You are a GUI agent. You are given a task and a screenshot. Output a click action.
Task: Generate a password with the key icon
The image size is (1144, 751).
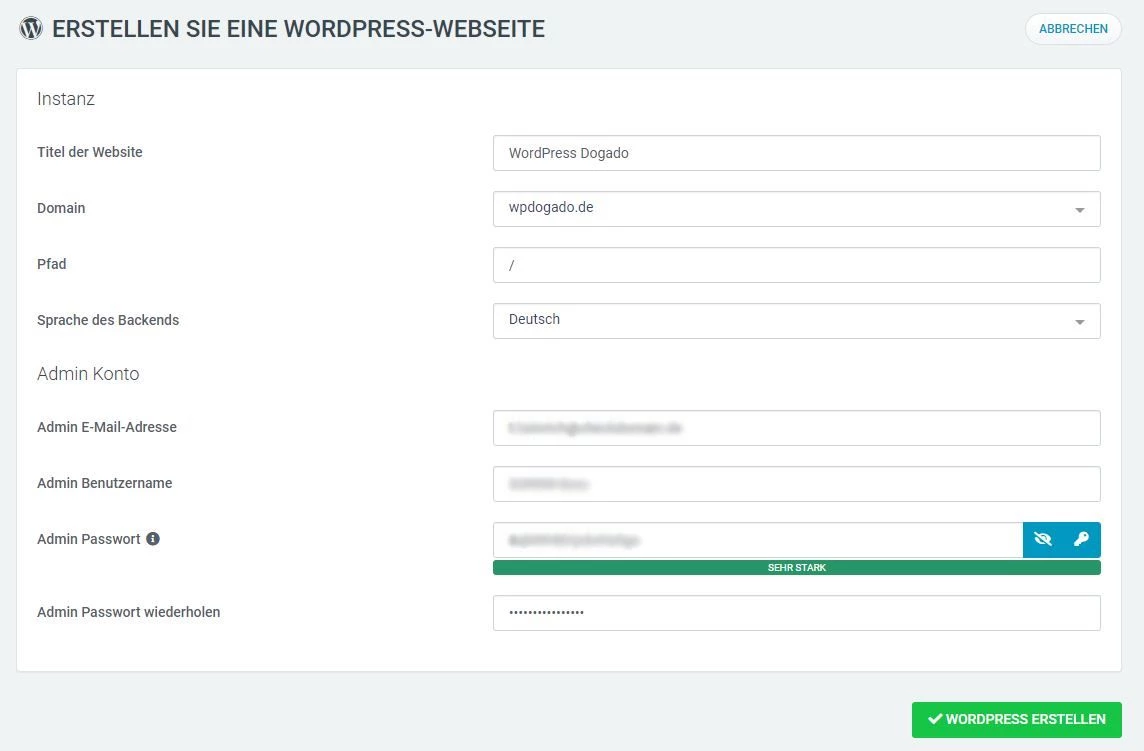click(x=1081, y=540)
